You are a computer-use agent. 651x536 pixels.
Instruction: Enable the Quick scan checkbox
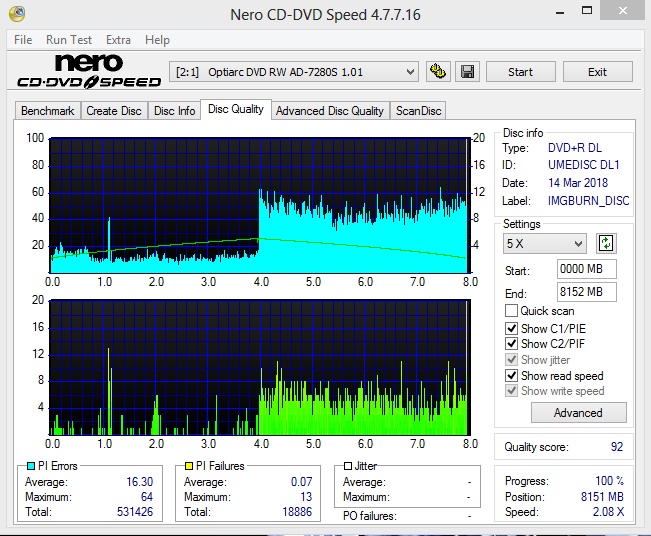point(512,311)
